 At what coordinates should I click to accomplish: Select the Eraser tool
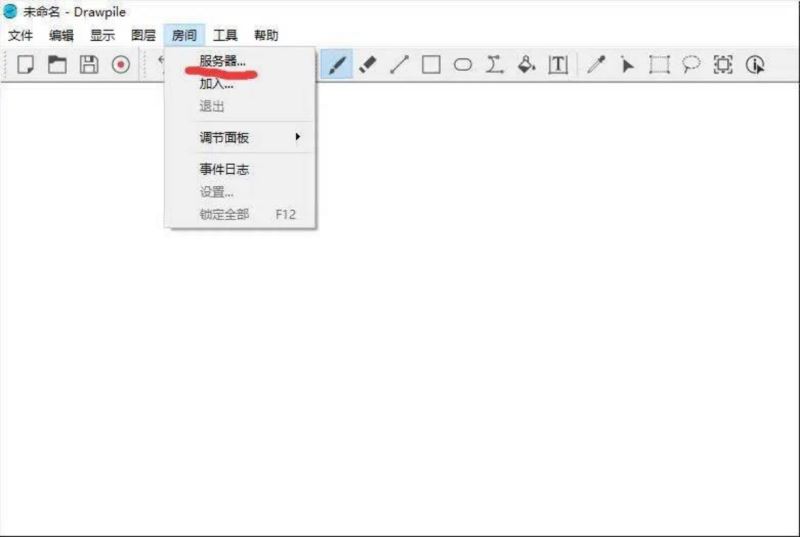coord(368,65)
